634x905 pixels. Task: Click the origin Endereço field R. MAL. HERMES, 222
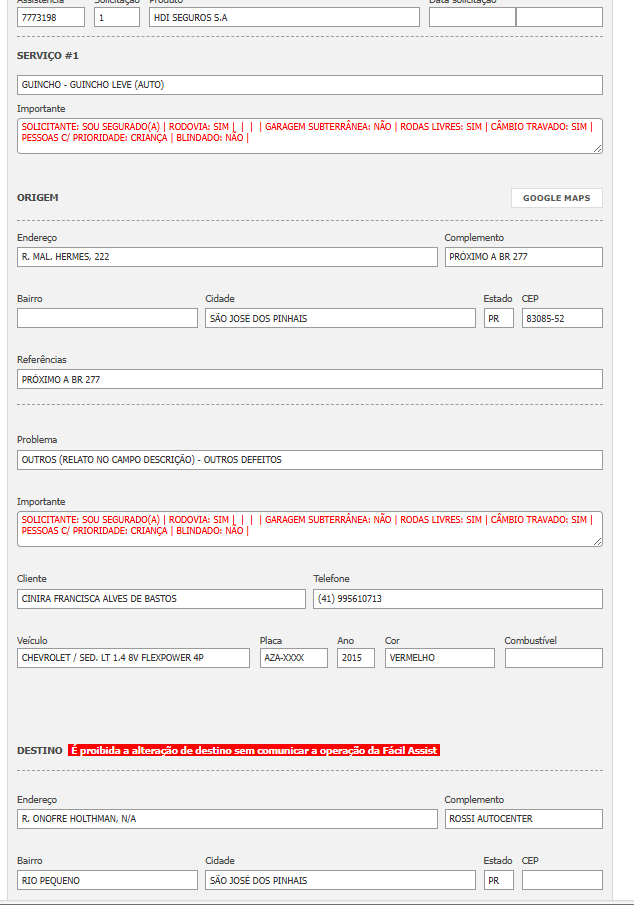(x=227, y=257)
